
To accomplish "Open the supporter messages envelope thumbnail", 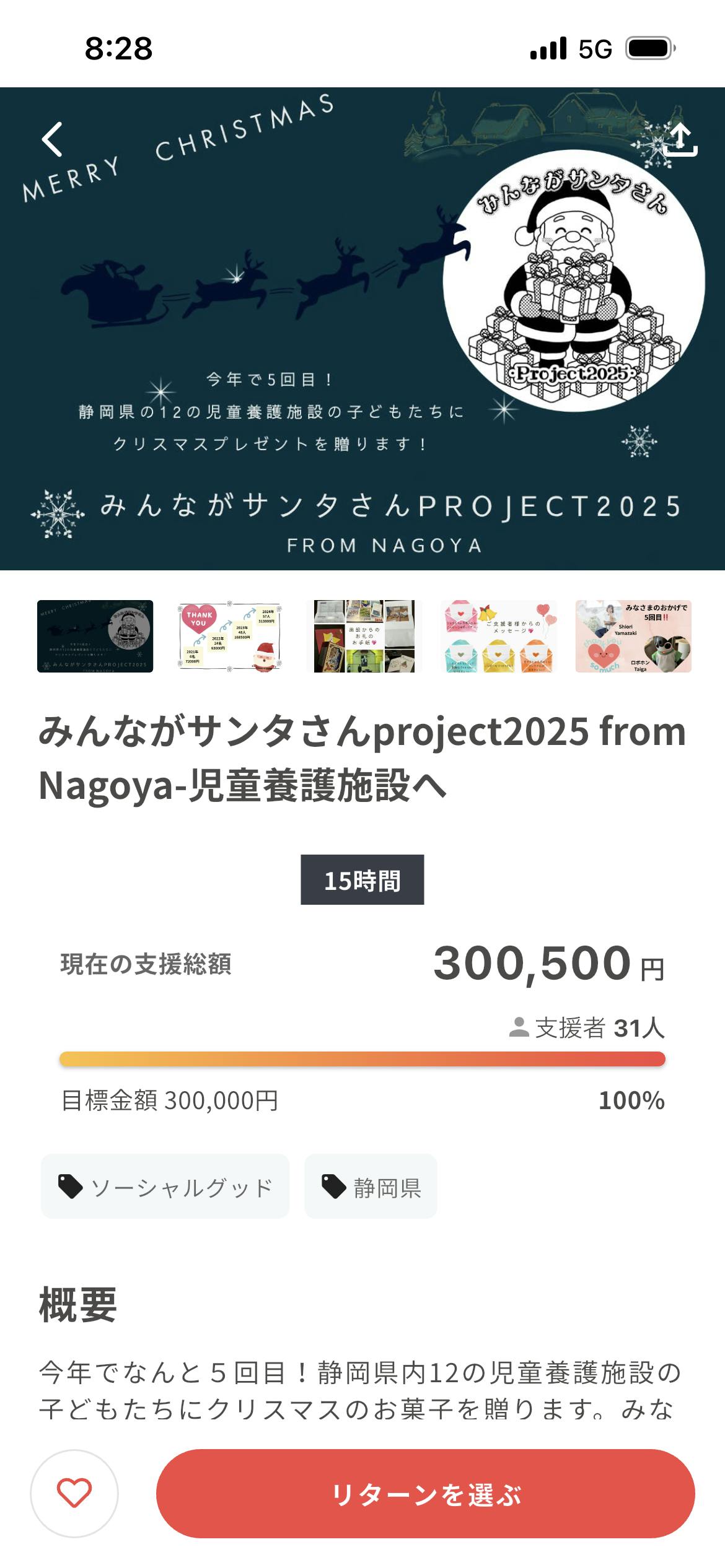I will [x=499, y=636].
